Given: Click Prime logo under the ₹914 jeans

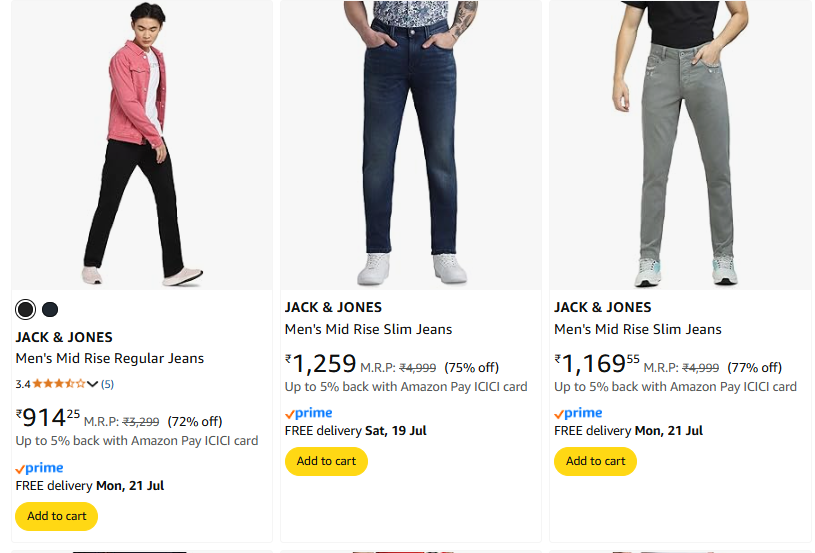Looking at the screenshot, I should [40, 468].
